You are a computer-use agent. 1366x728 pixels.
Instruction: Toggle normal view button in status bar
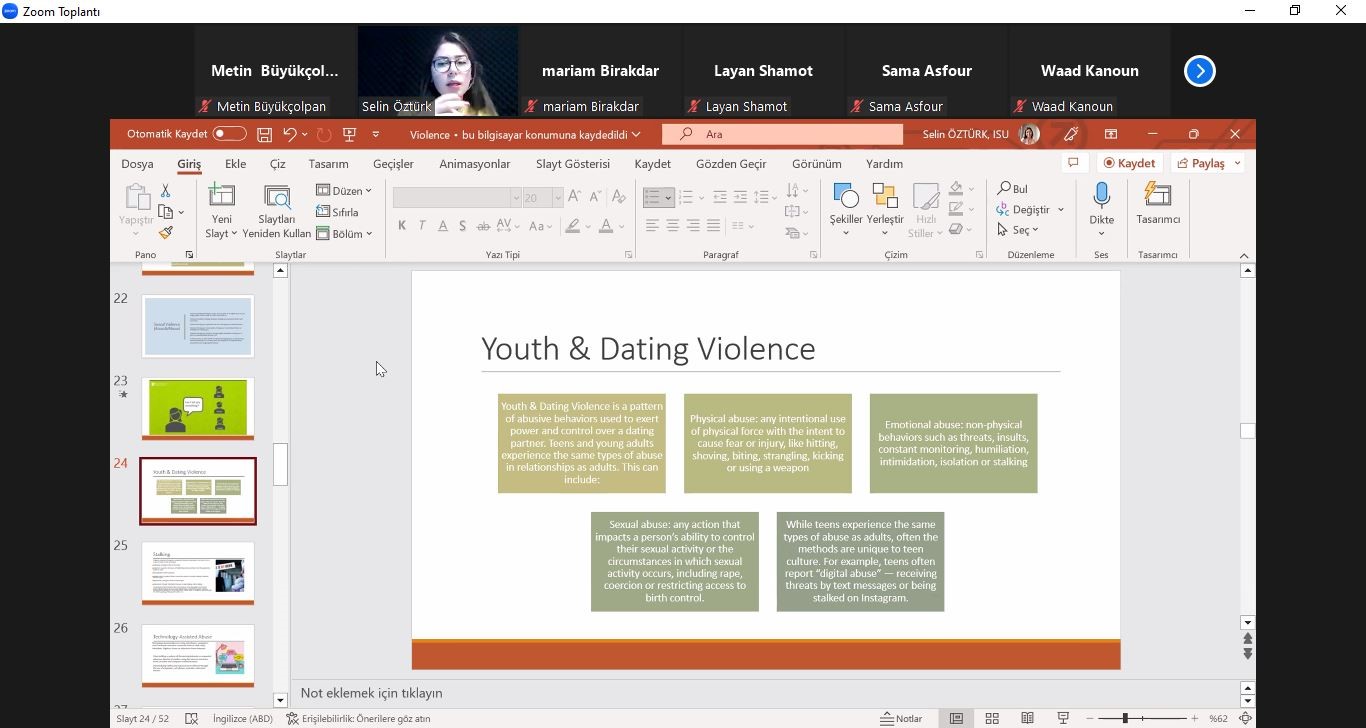[956, 718]
